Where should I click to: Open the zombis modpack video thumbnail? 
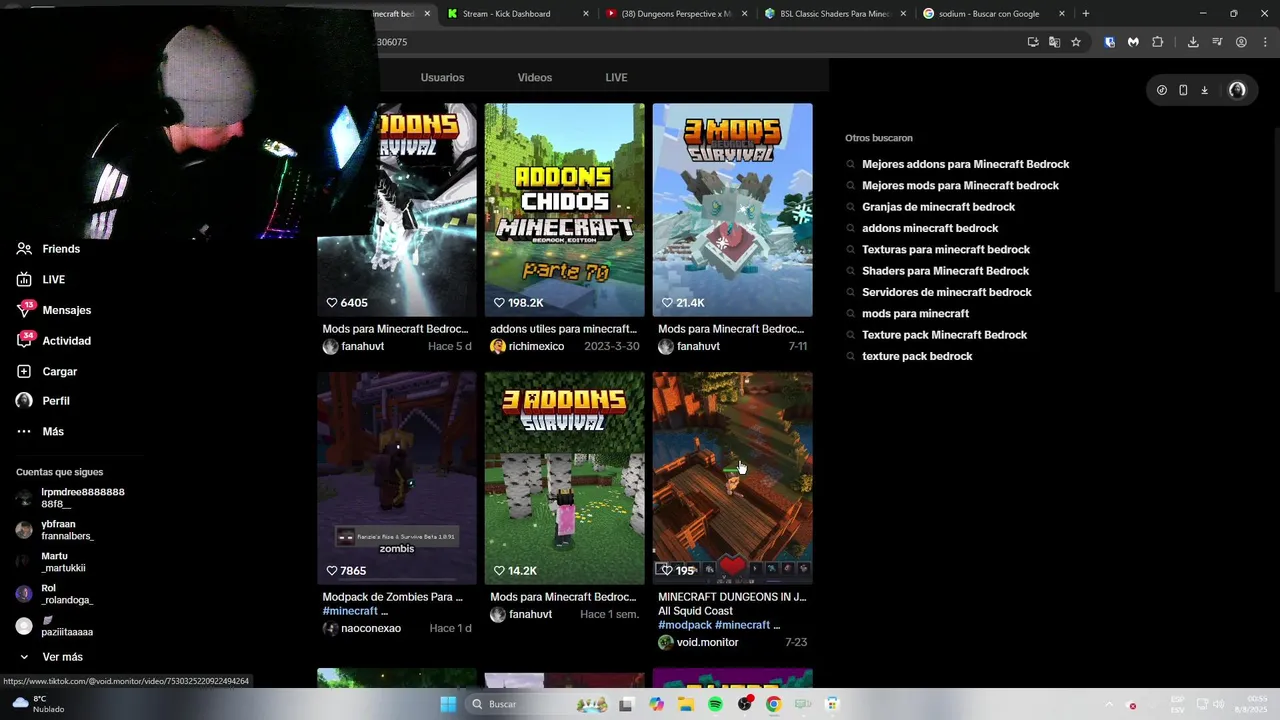point(397,478)
